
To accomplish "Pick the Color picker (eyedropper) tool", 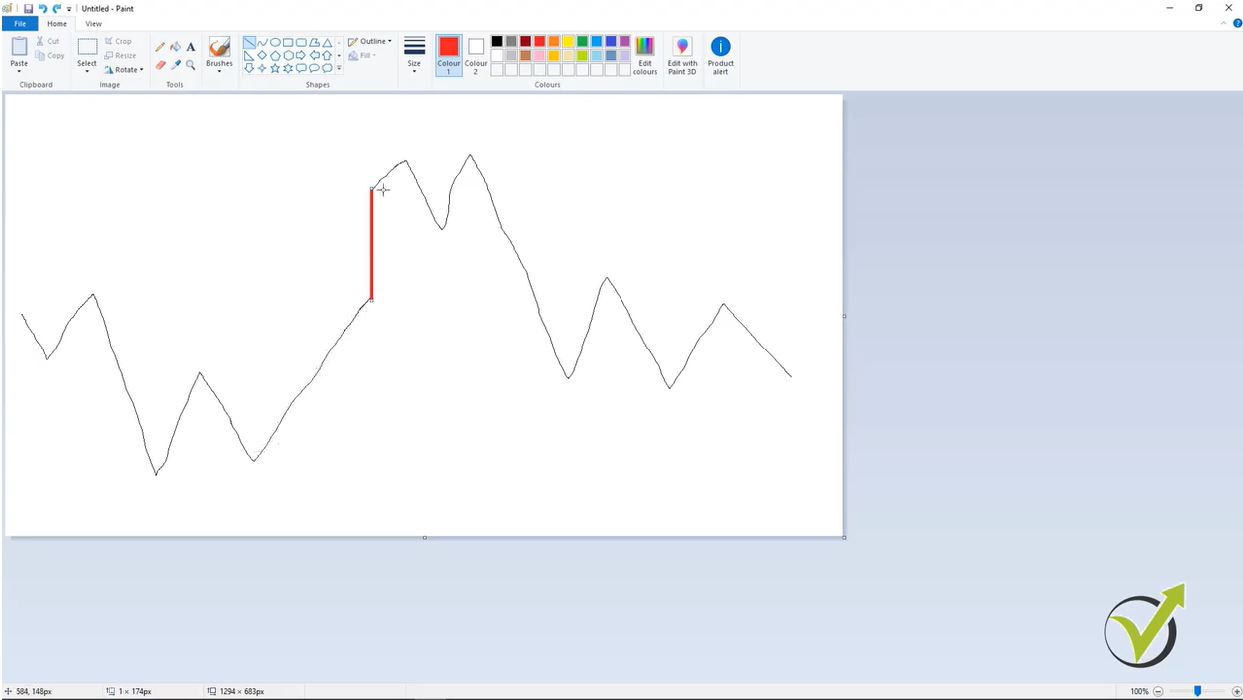I will point(175,65).
